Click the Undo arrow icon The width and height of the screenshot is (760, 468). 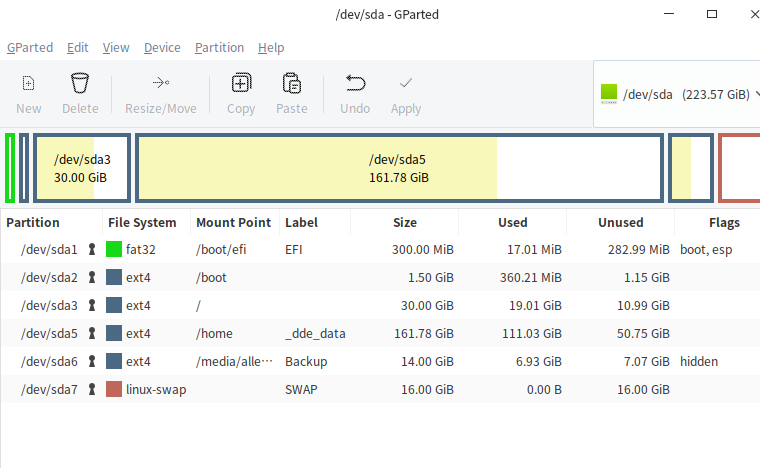point(355,83)
